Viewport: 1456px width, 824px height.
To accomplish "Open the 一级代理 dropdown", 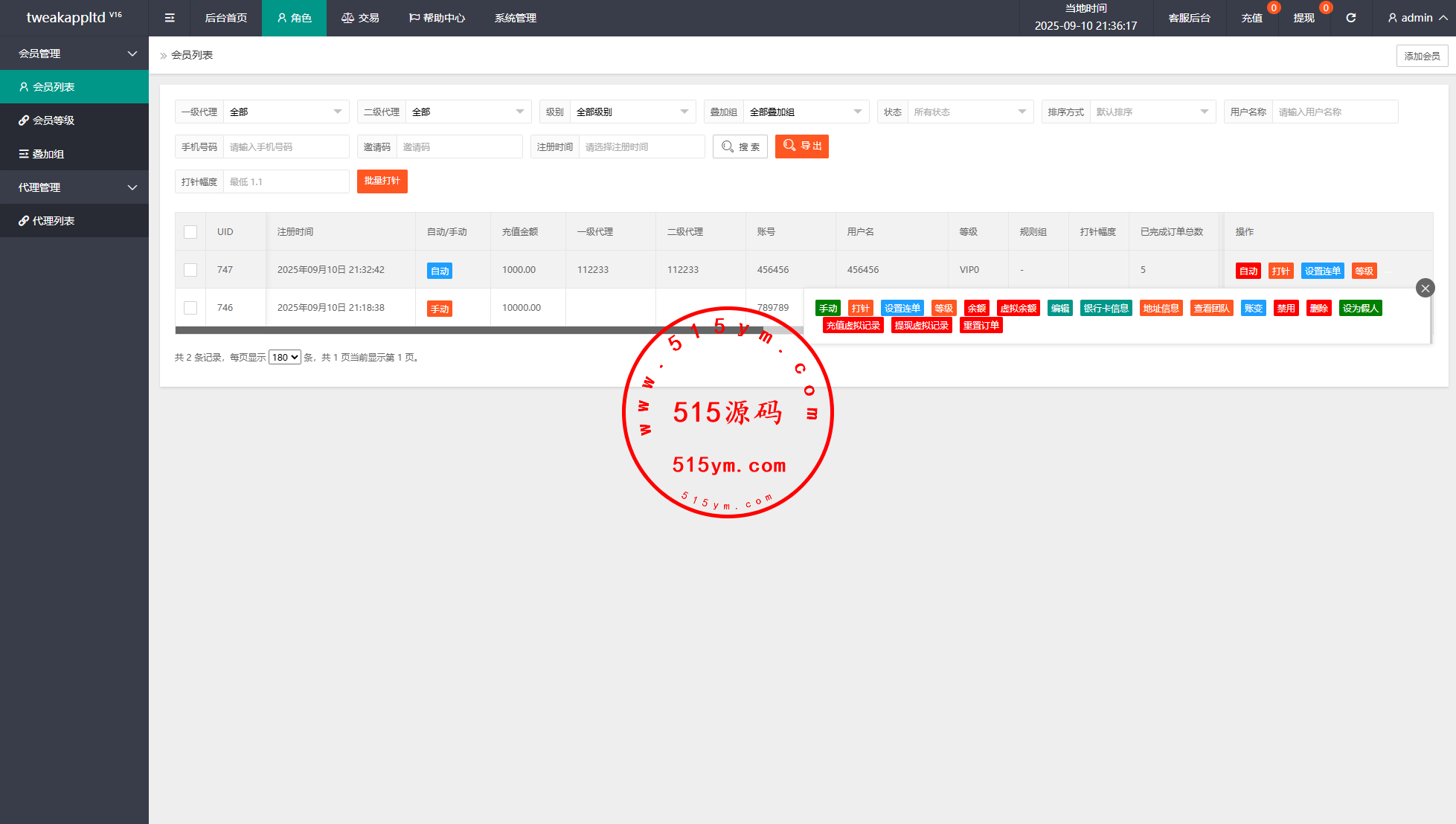I will (x=286, y=112).
